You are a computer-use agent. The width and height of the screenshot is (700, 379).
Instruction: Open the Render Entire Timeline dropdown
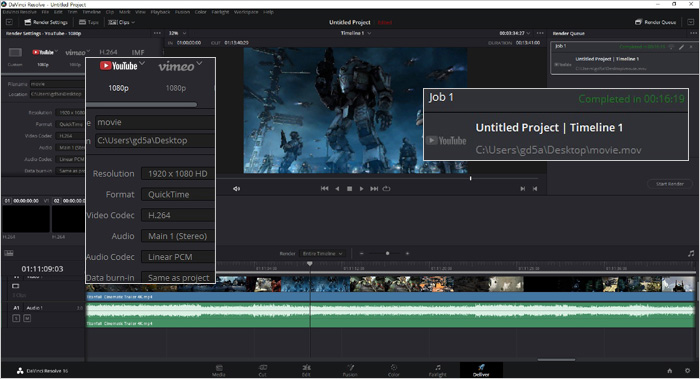point(322,254)
